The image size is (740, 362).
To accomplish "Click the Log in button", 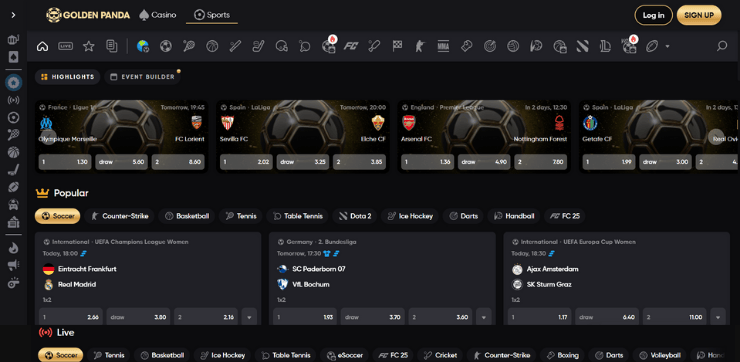I will point(653,15).
